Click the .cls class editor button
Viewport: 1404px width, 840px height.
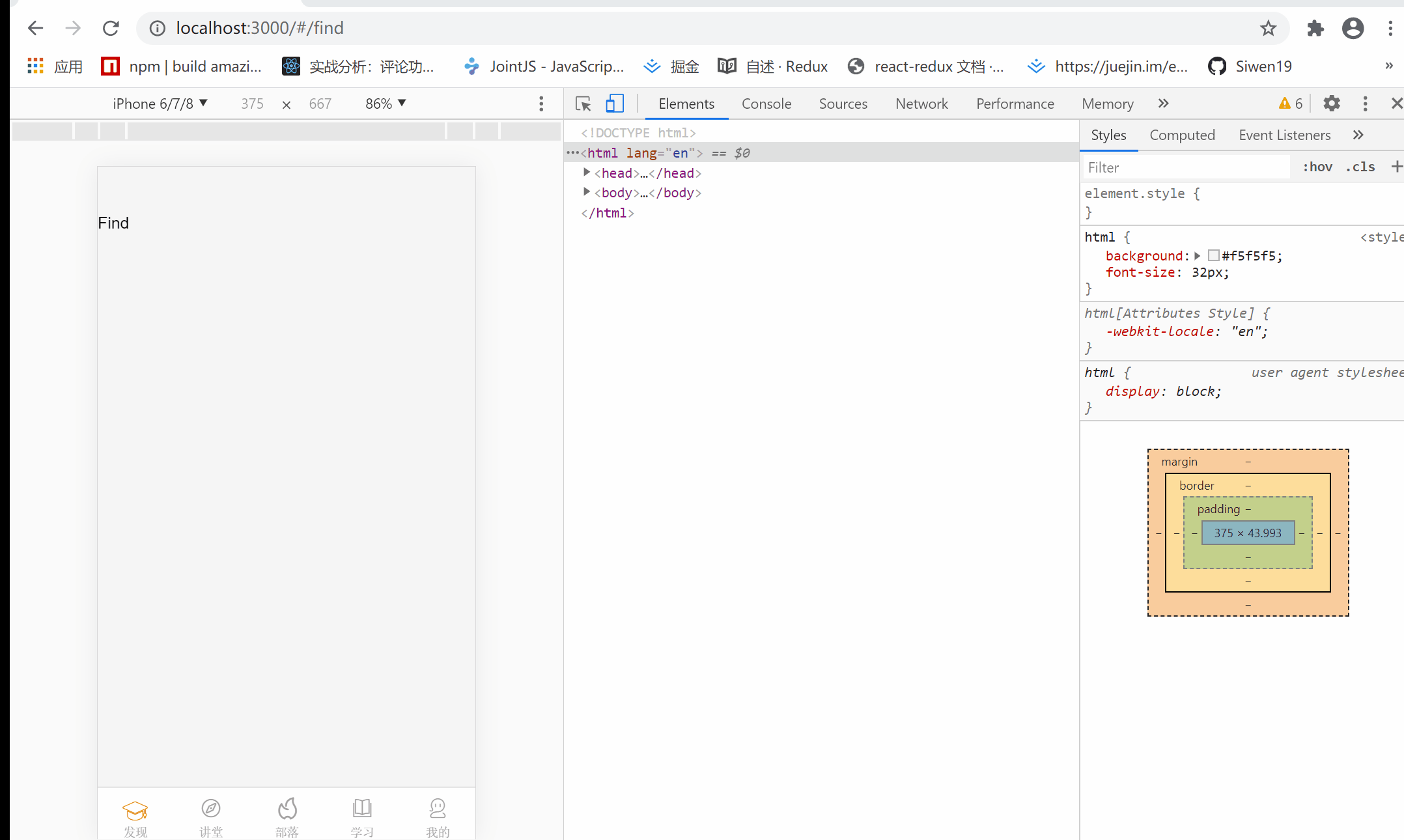[1361, 167]
